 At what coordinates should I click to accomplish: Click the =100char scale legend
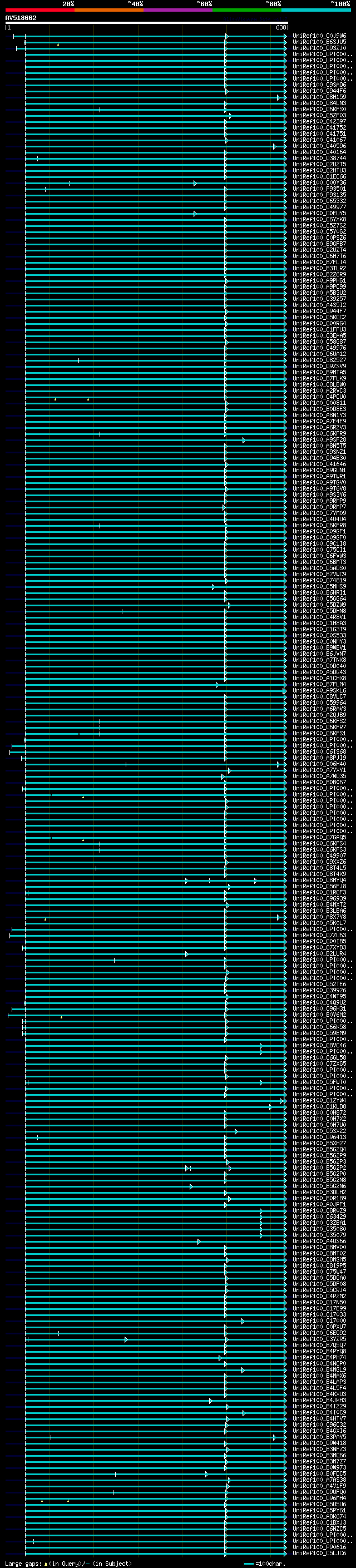pyautogui.click(x=265, y=1563)
